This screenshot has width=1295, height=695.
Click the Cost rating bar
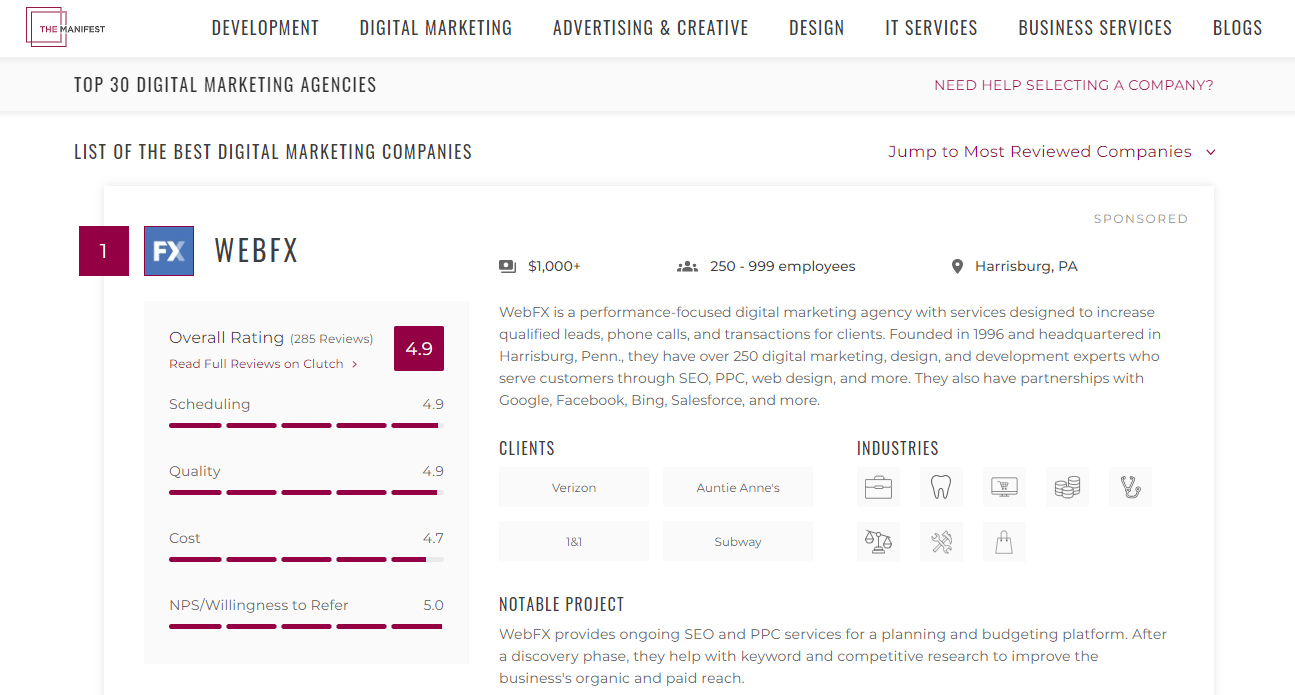tap(306, 559)
